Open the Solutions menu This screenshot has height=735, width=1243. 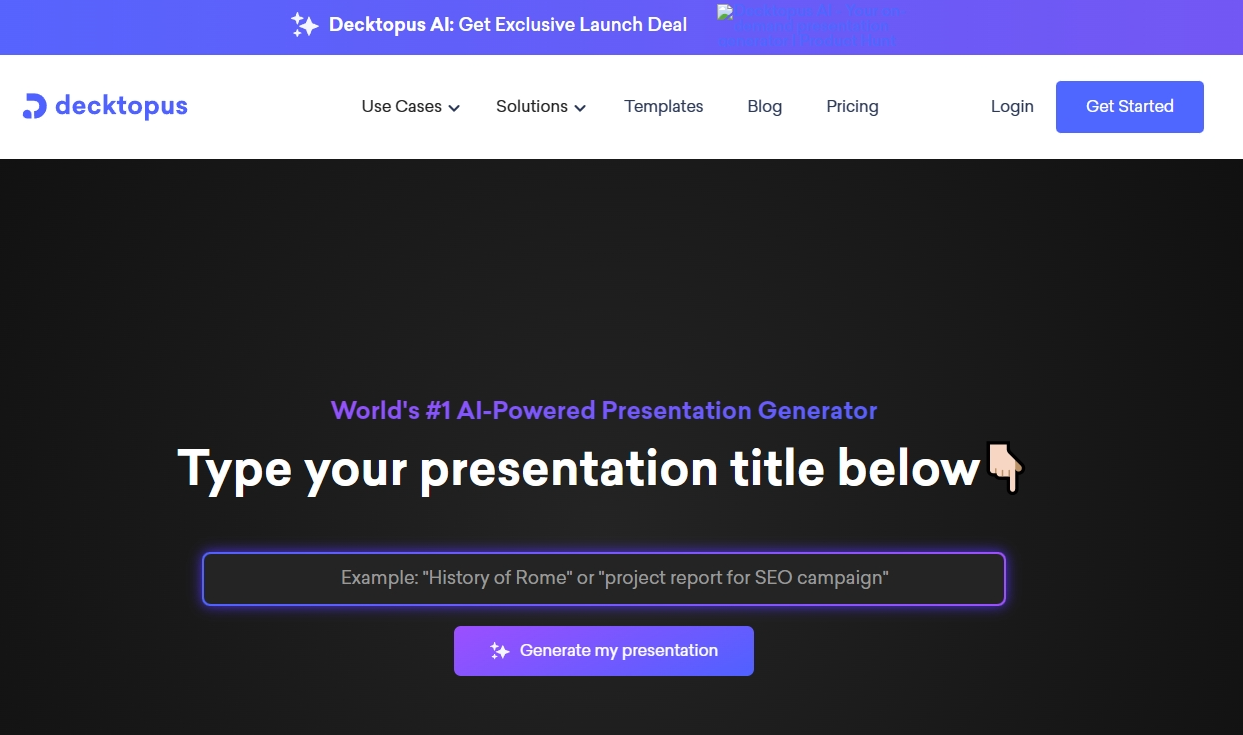click(531, 107)
